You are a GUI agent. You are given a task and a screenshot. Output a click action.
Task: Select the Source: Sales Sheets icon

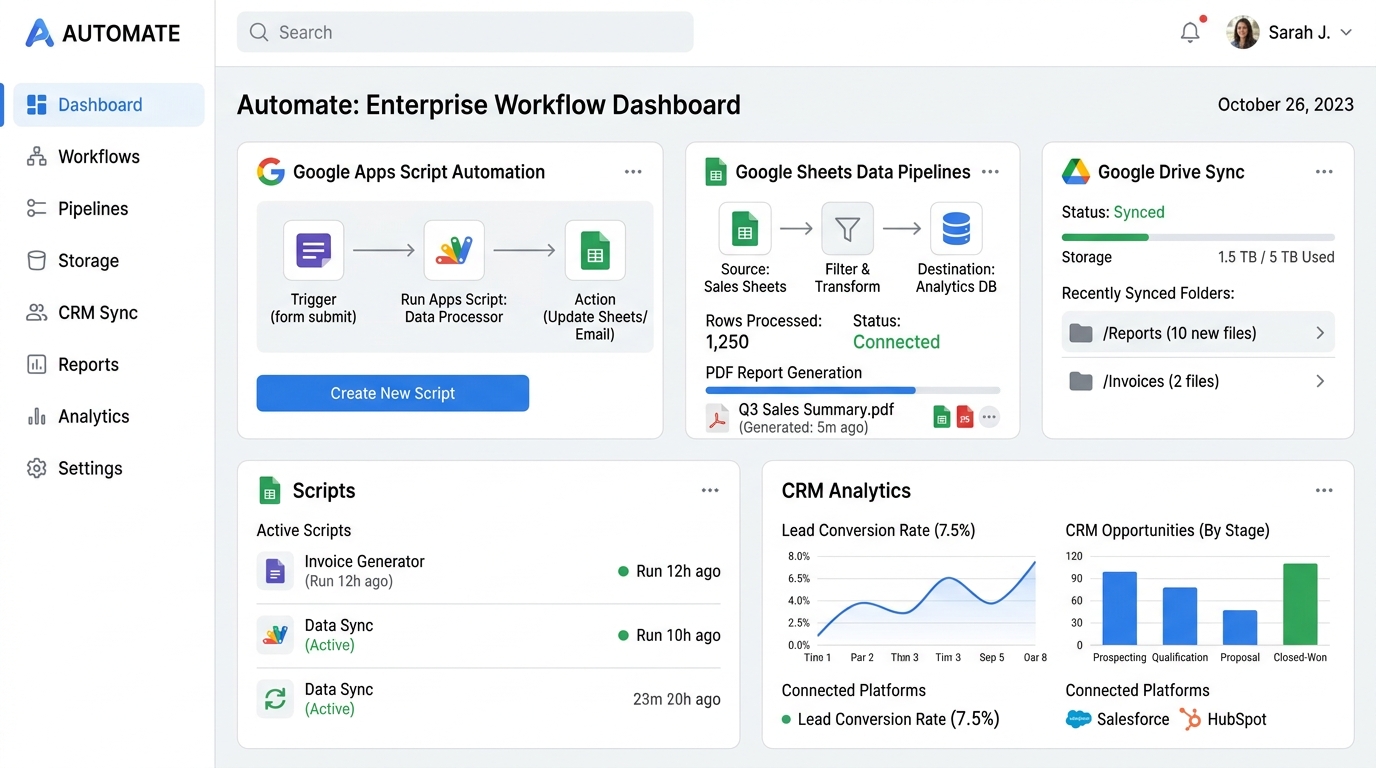[745, 229]
